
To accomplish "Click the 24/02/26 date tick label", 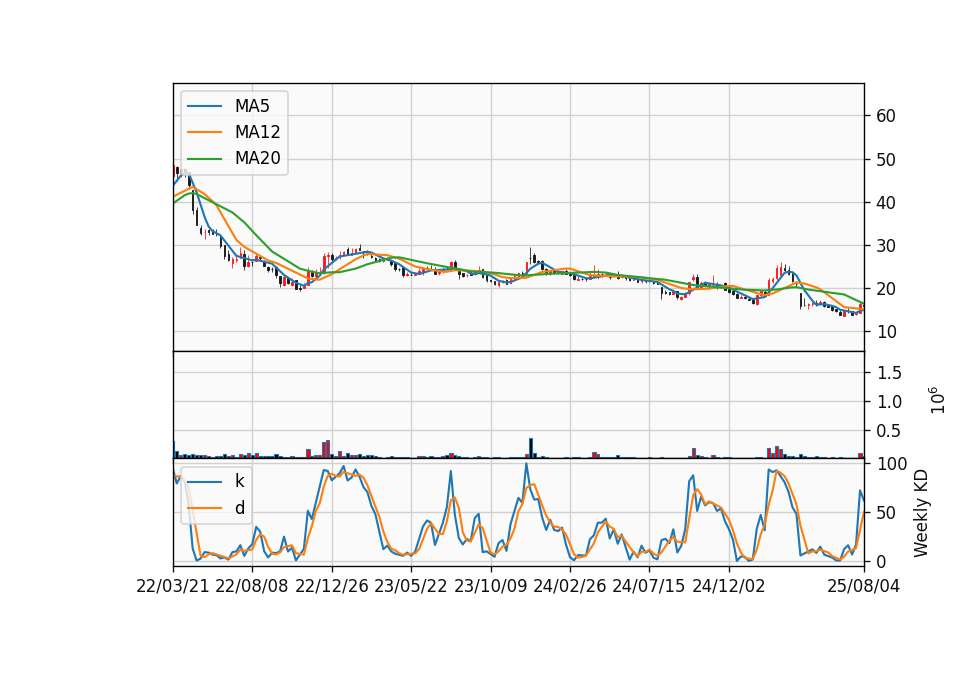I will pyautogui.click(x=570, y=586).
